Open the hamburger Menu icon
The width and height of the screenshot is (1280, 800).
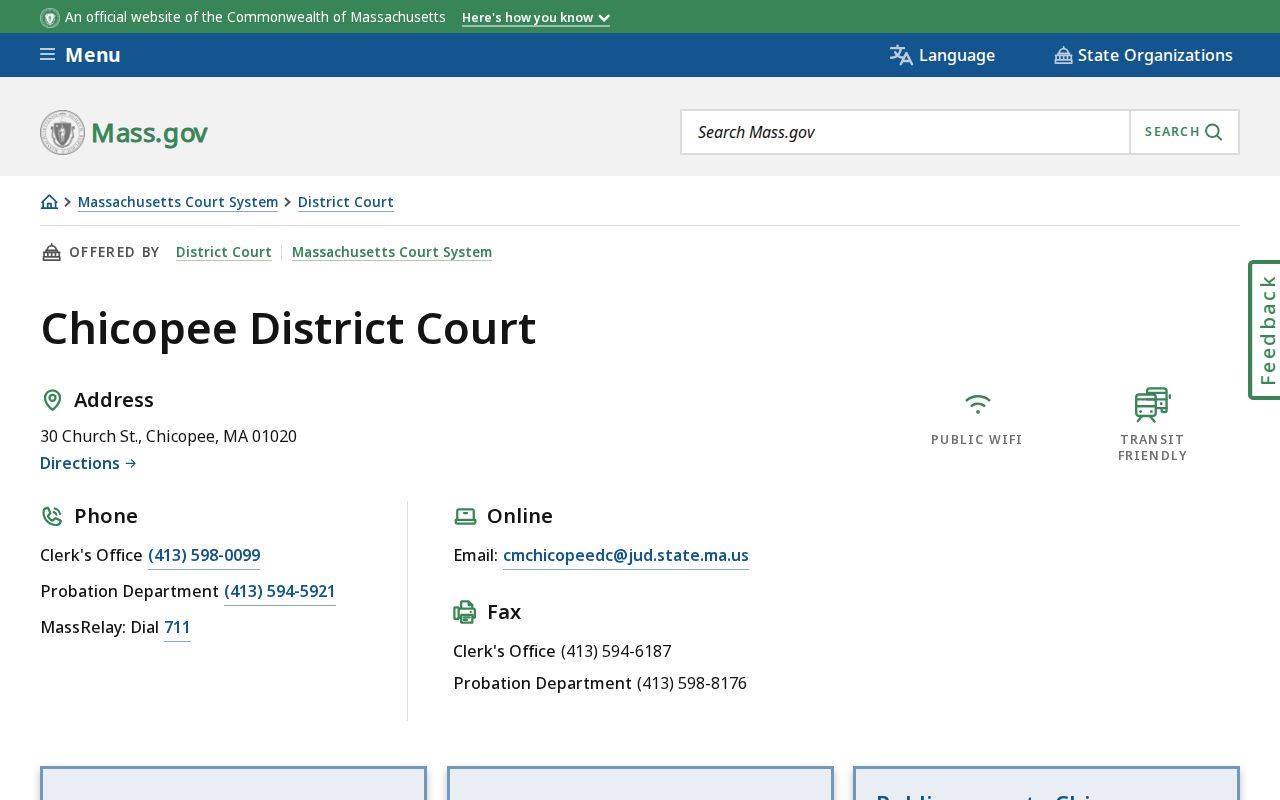[x=47, y=55]
